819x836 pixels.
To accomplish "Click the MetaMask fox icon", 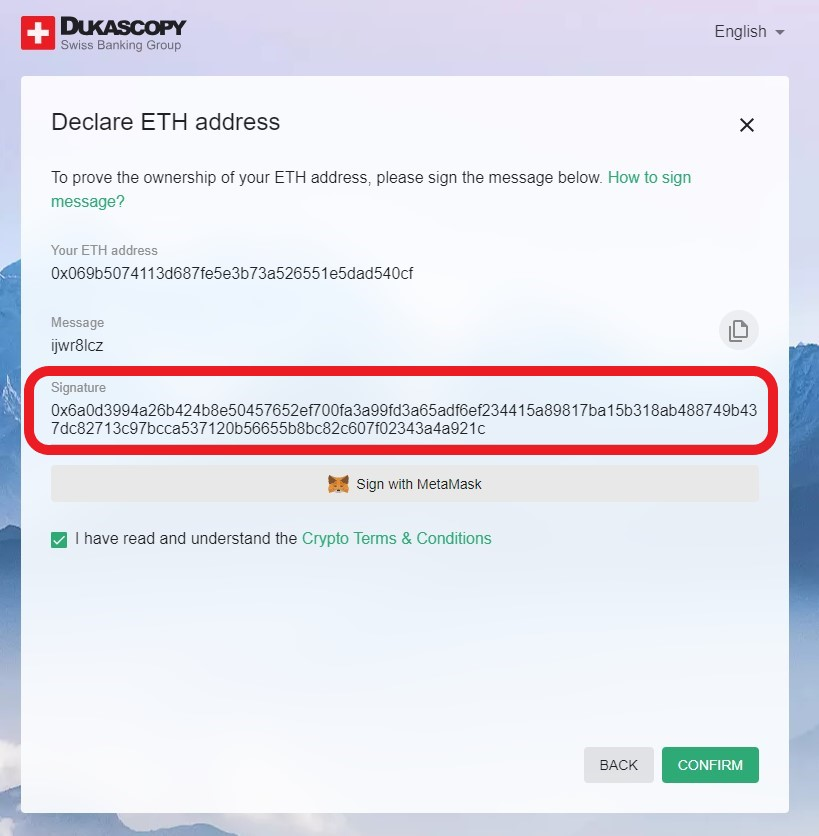I will [338, 484].
